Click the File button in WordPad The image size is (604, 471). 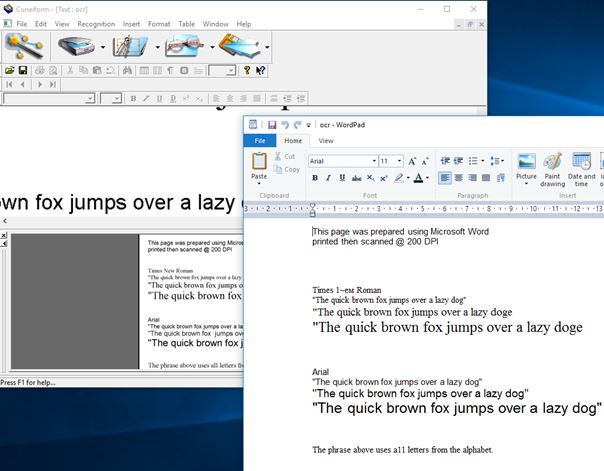tap(259, 141)
